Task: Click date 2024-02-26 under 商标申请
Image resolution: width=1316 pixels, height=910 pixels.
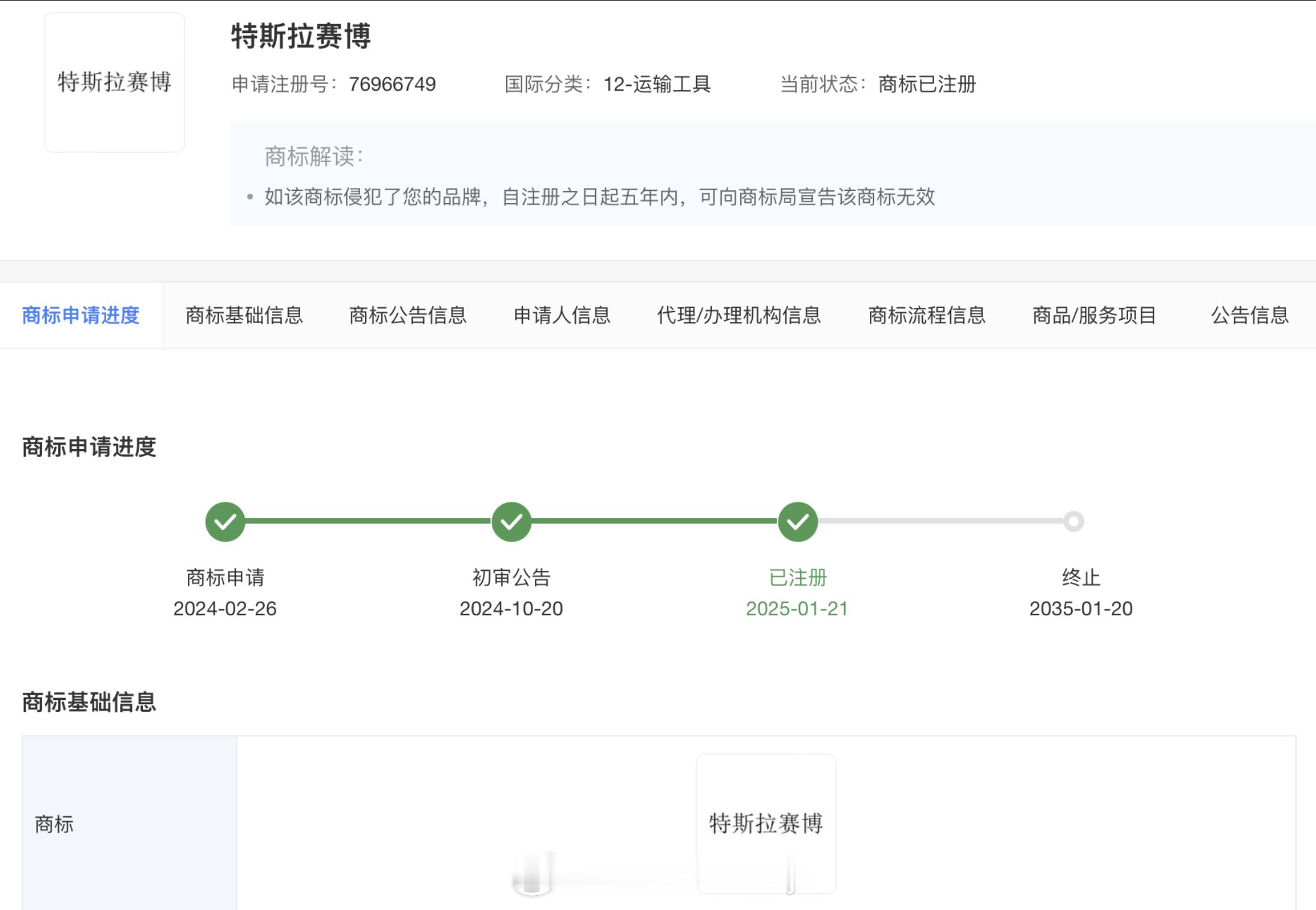Action: 225,609
